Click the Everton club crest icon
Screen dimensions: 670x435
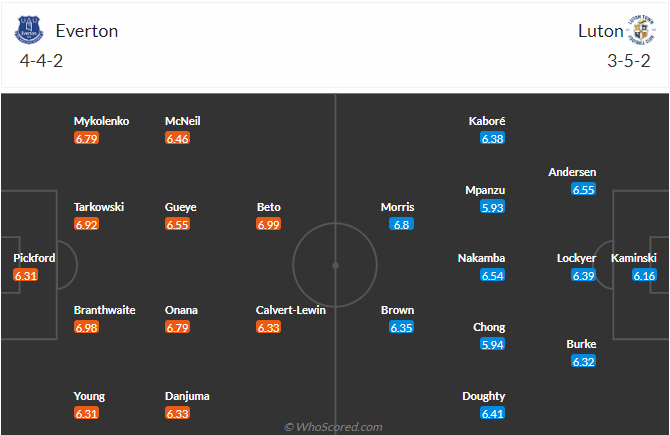point(29,30)
